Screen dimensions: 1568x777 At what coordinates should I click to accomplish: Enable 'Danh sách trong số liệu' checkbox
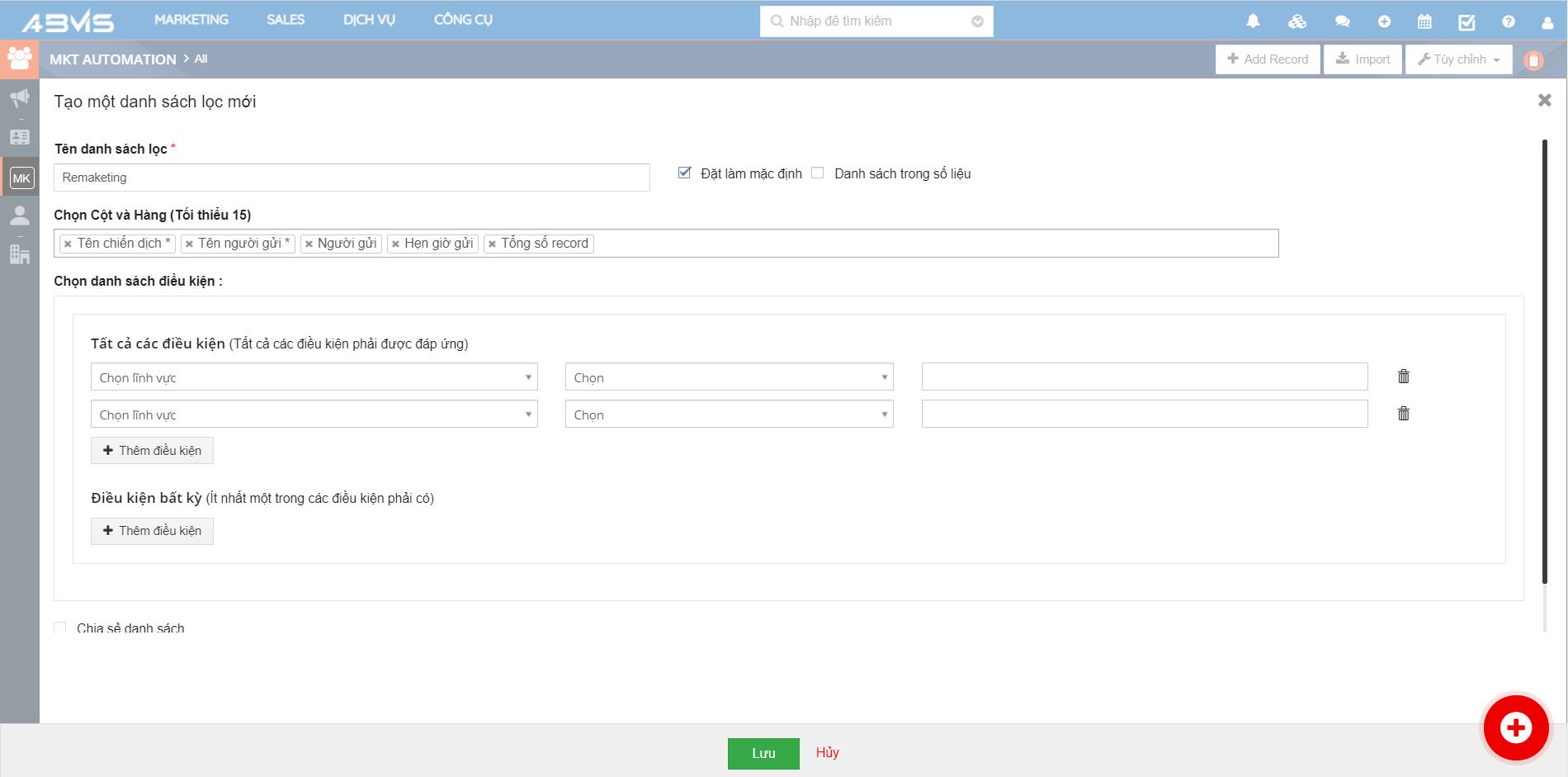click(818, 173)
